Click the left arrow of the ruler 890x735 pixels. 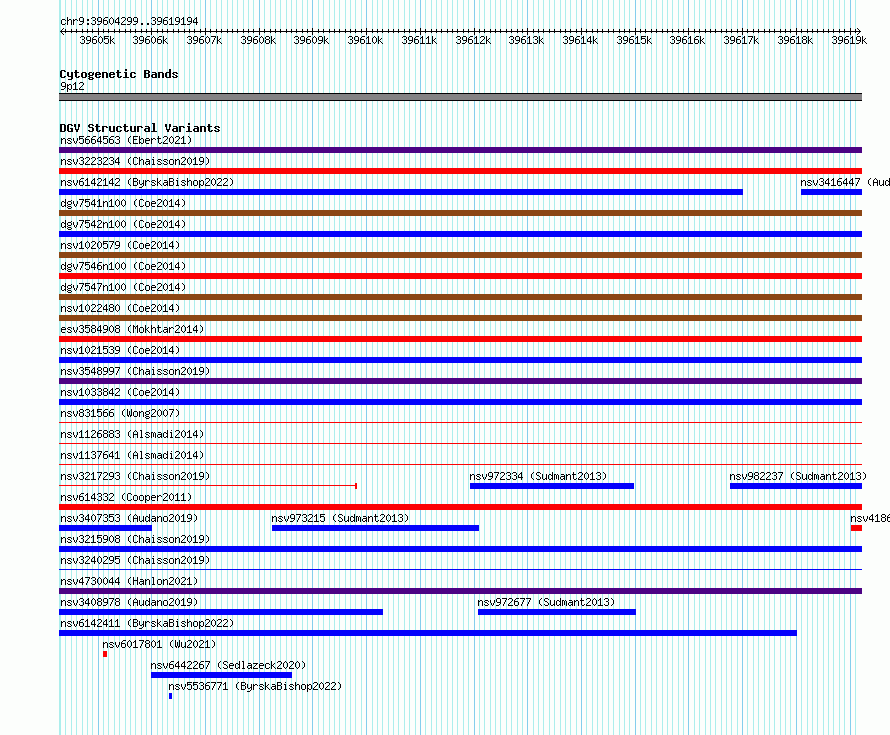[x=62, y=31]
